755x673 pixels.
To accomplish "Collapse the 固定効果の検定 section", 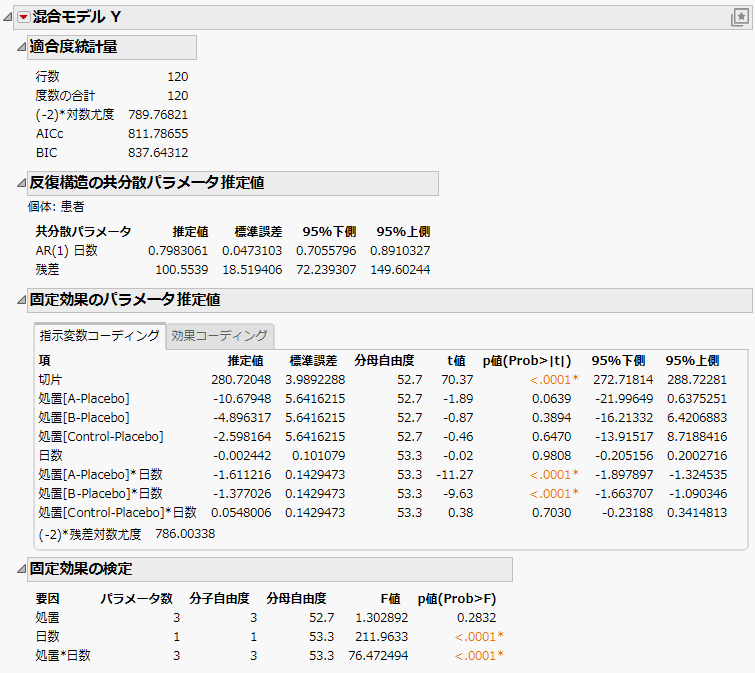I will (21, 569).
